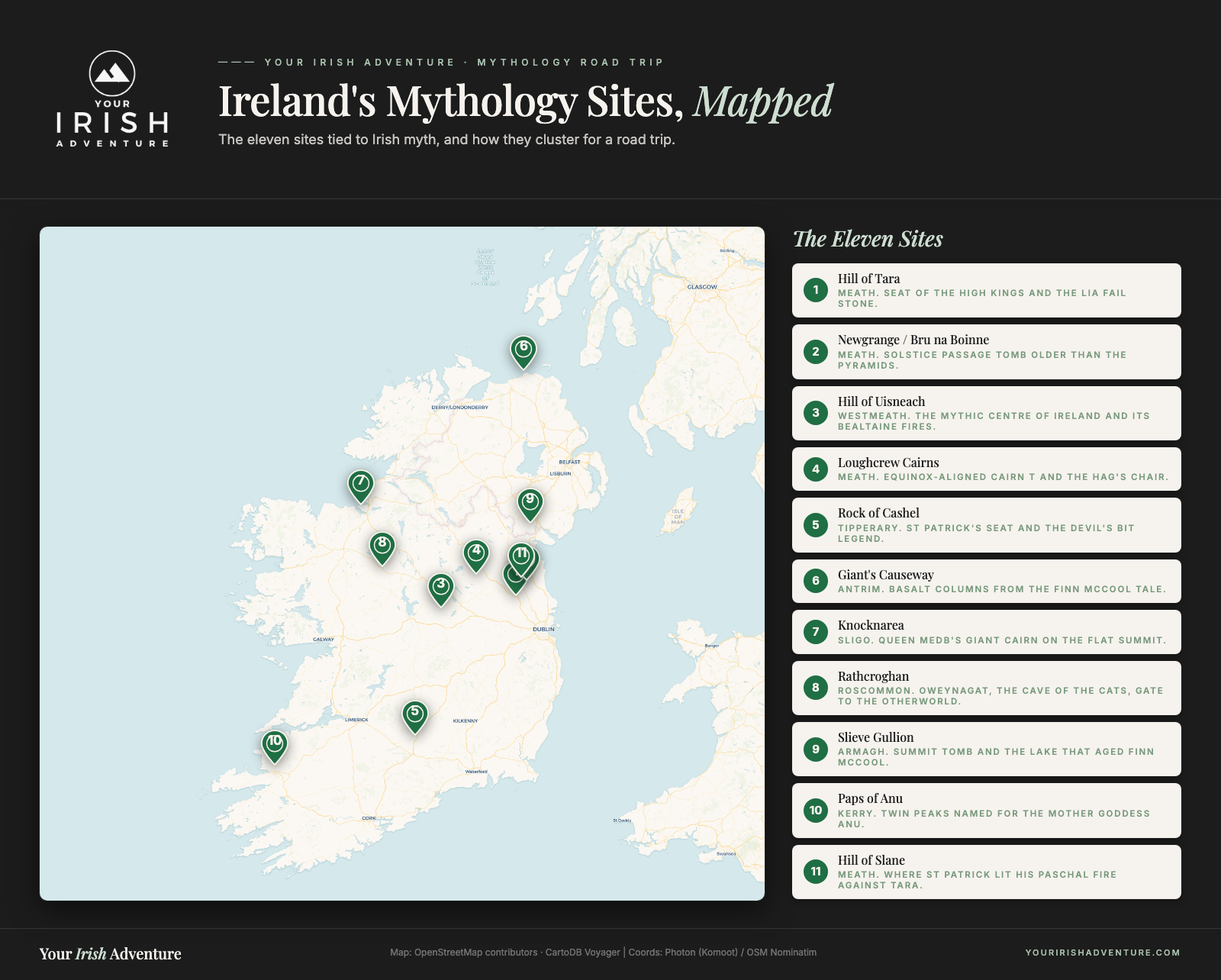
Task: Click the Loughcrew 'Equinox-aligned Cairn T' description
Action: tap(1004, 477)
